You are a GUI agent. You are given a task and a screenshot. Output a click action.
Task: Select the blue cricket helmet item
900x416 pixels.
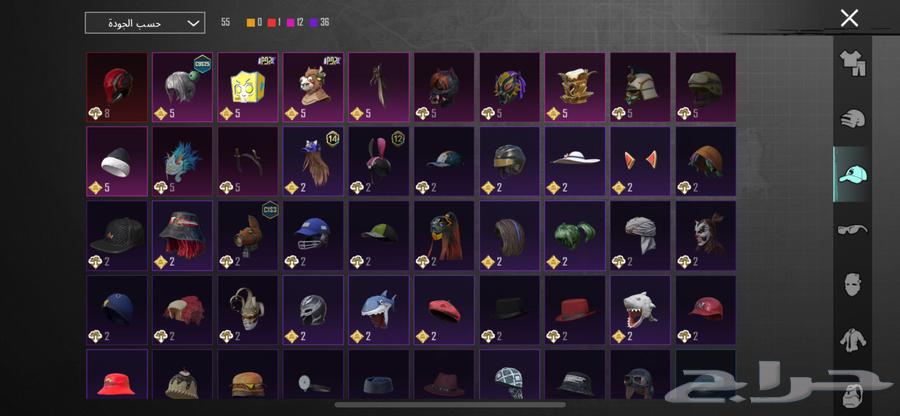tap(313, 236)
